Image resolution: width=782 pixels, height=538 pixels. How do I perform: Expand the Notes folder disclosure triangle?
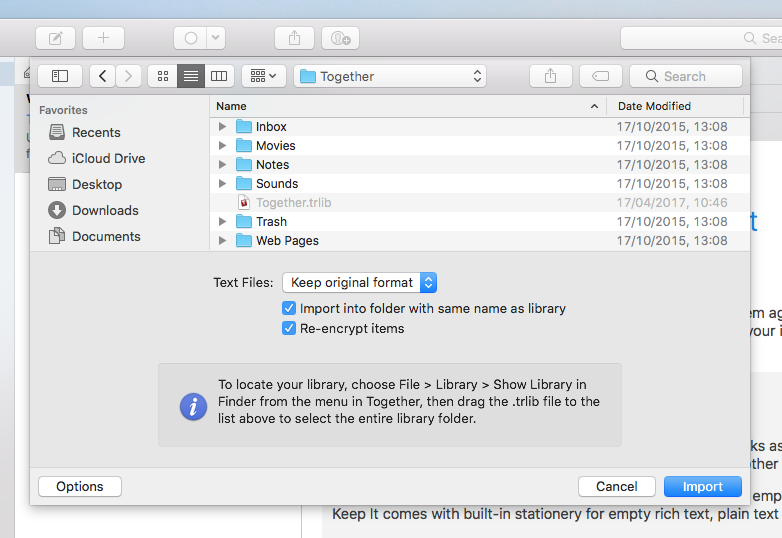(x=222, y=165)
